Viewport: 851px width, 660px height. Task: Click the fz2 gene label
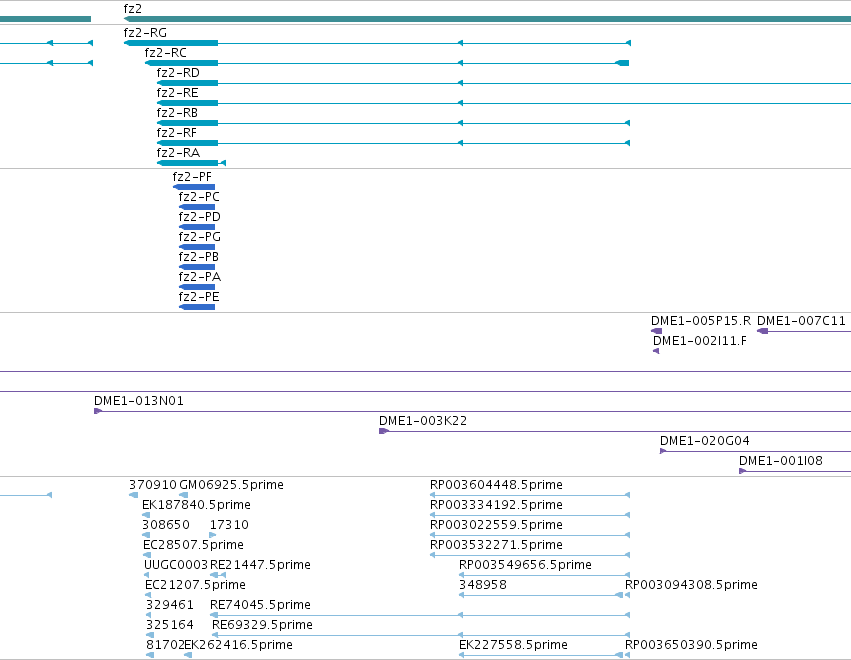132,9
